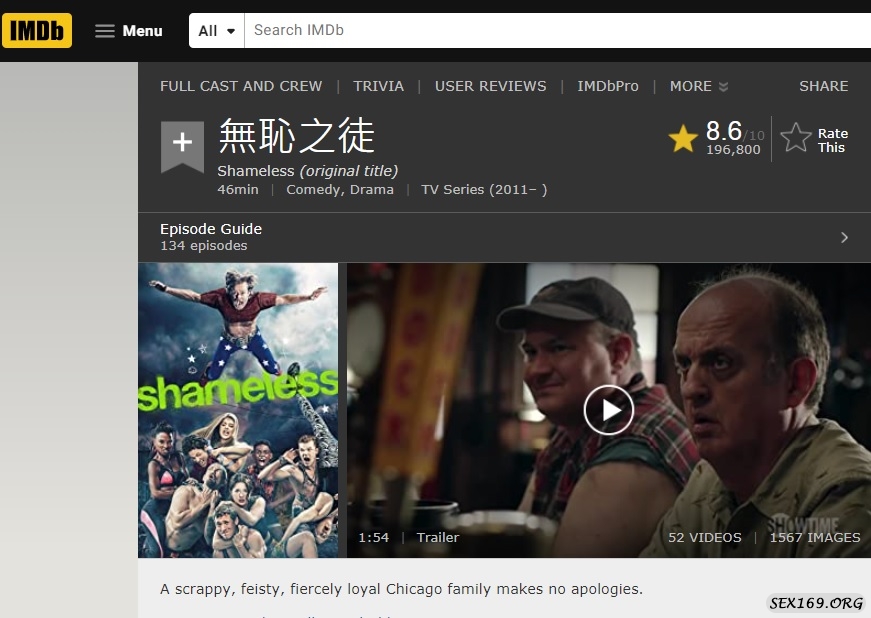Image resolution: width=871 pixels, height=618 pixels.
Task: Add Shameless to watchlist with plus ribbon
Action: [182, 147]
